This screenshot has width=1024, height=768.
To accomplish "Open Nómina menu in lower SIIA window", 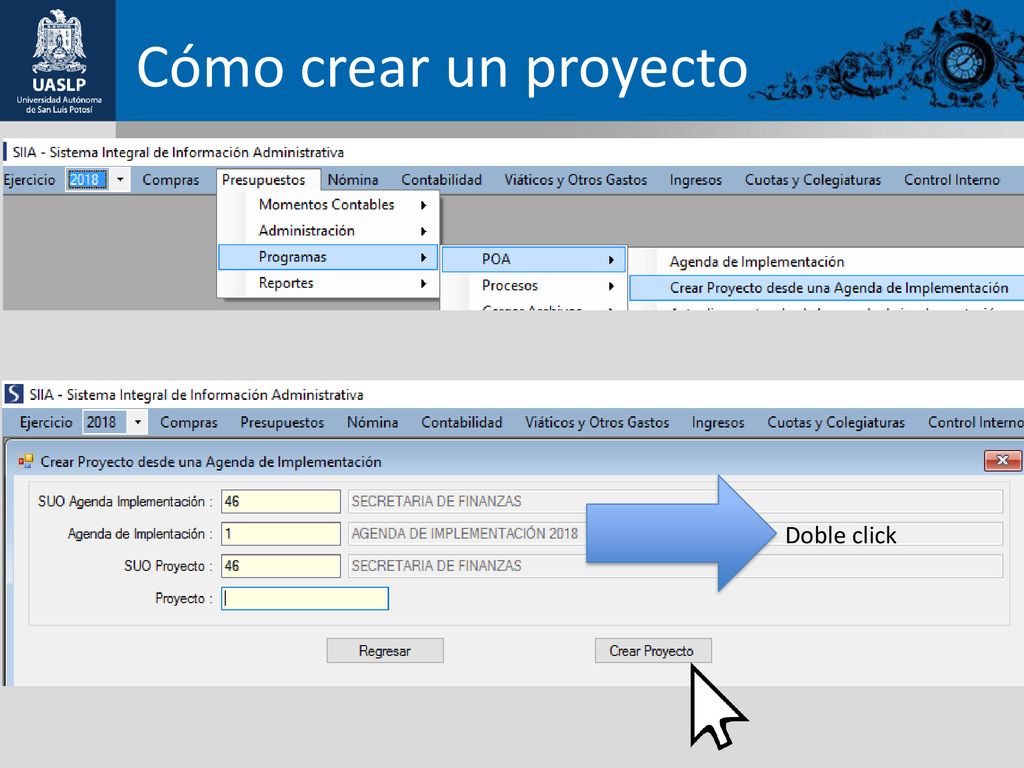I will click(x=372, y=423).
